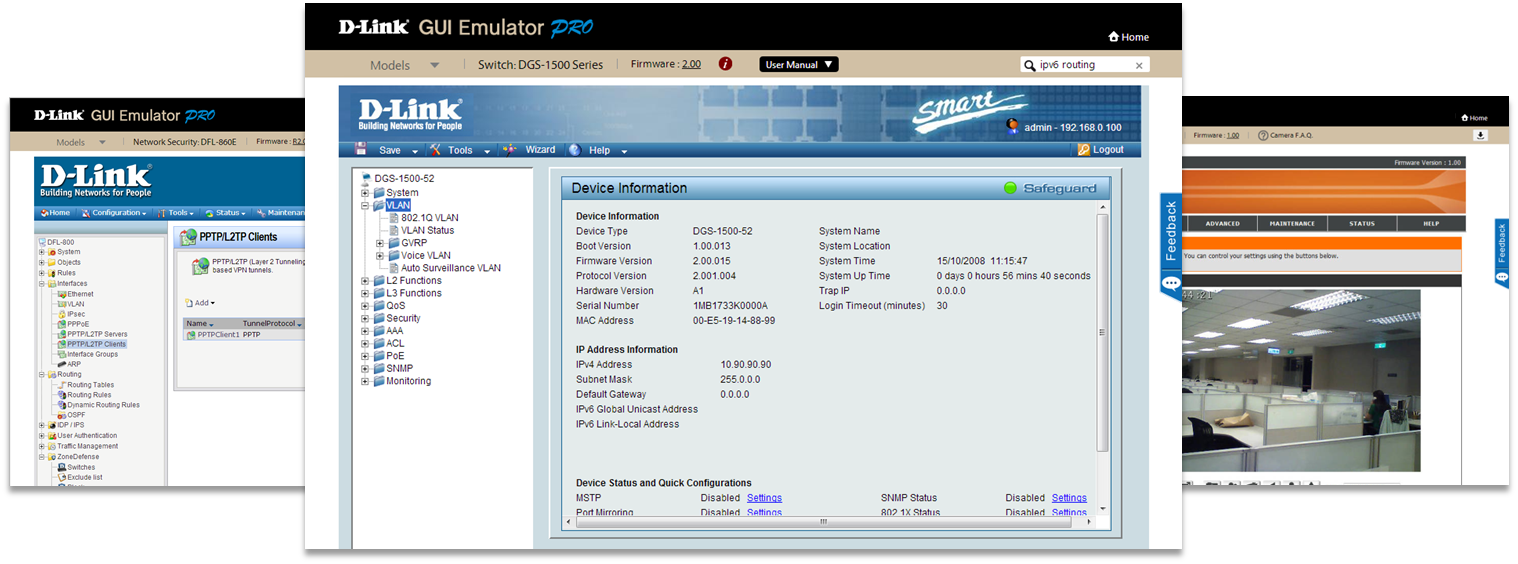Select VLAN Status in the tree
The width and height of the screenshot is (1518, 564).
pos(427,230)
